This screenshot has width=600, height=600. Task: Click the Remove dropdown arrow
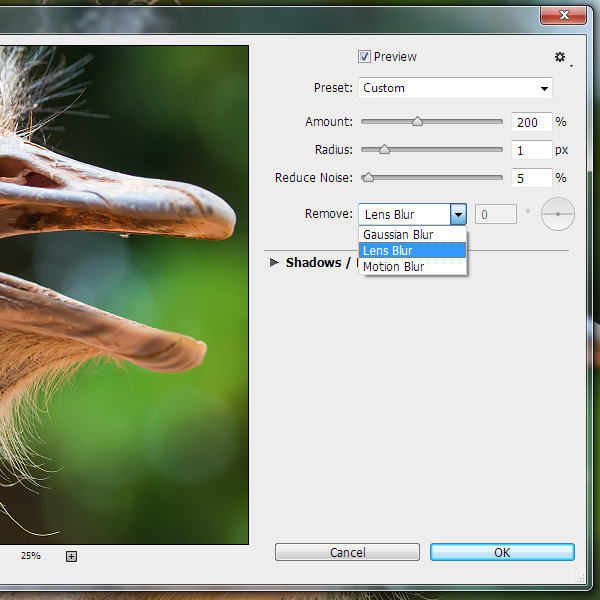pos(458,214)
